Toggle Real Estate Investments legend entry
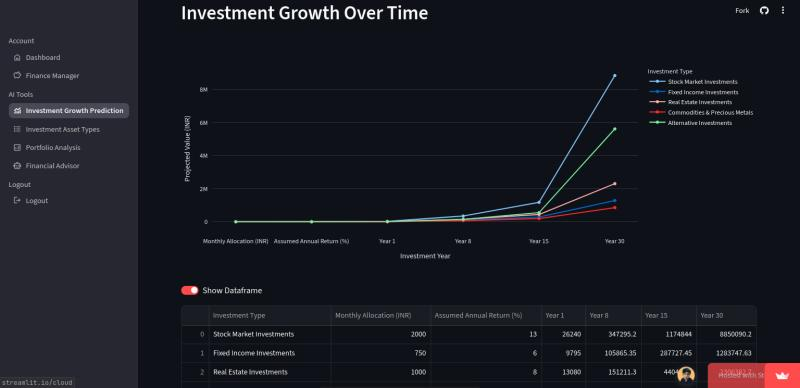This screenshot has width=800, height=388. tap(690, 102)
